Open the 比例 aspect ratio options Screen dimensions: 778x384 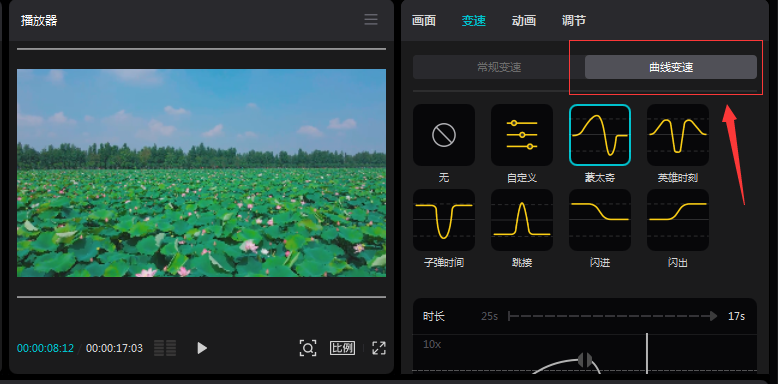[342, 348]
